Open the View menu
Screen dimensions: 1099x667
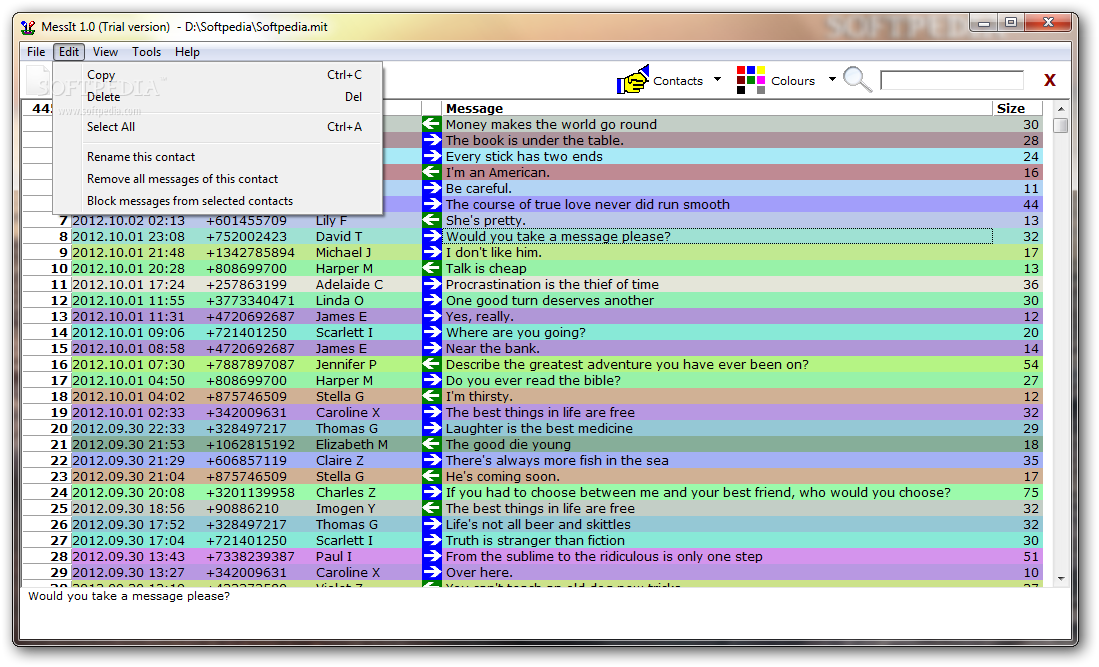(105, 52)
